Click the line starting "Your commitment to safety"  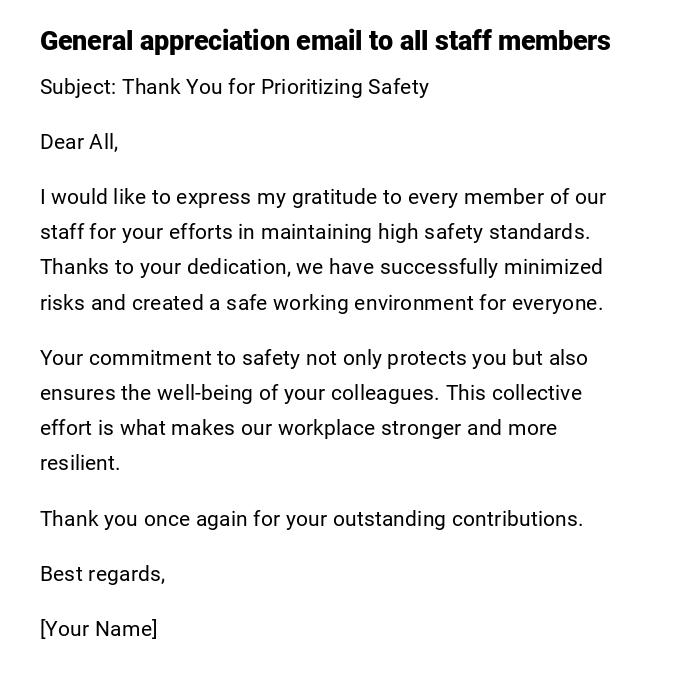[314, 358]
